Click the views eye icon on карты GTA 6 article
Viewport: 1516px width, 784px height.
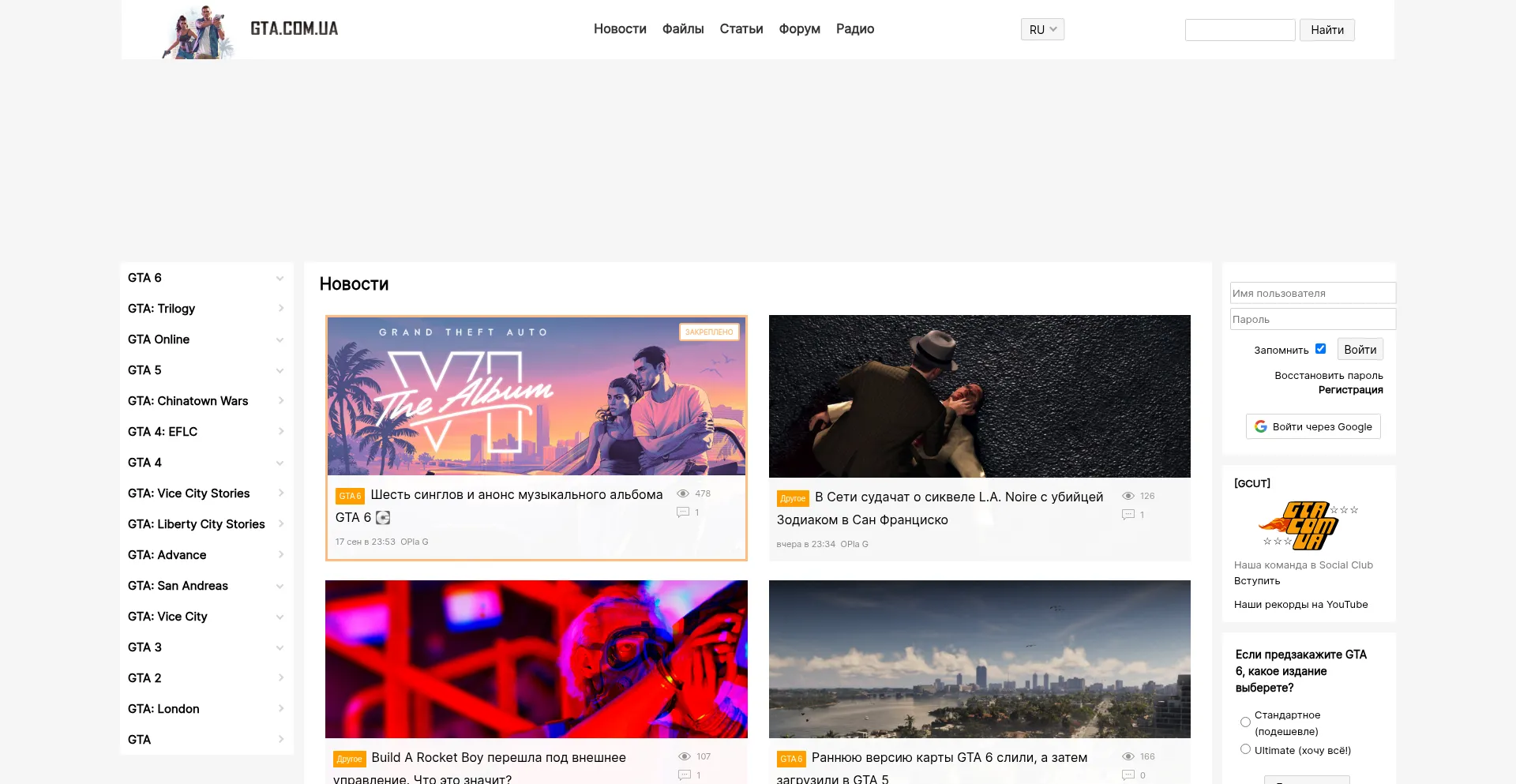(x=1128, y=756)
